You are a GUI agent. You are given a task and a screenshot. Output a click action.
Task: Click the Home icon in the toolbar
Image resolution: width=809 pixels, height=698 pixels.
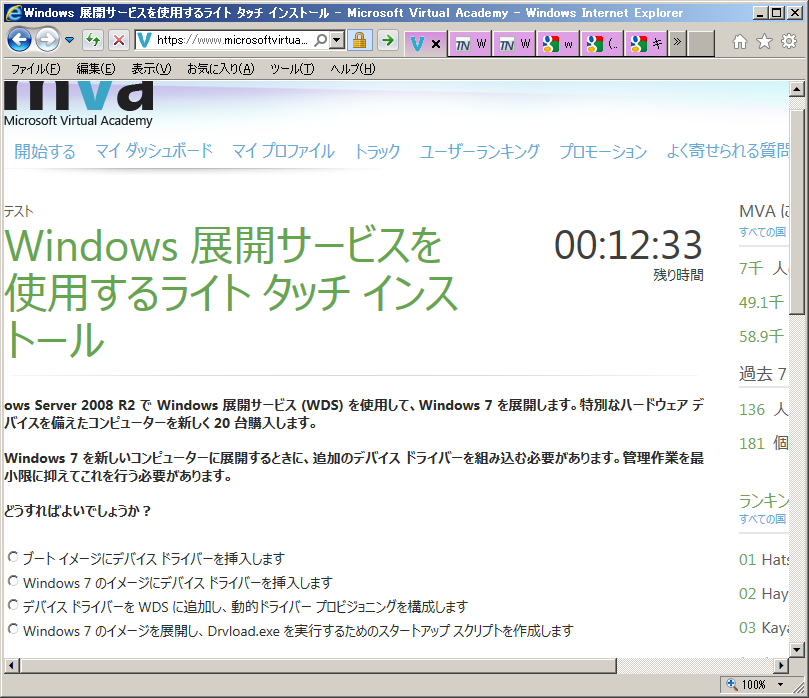(x=740, y=42)
